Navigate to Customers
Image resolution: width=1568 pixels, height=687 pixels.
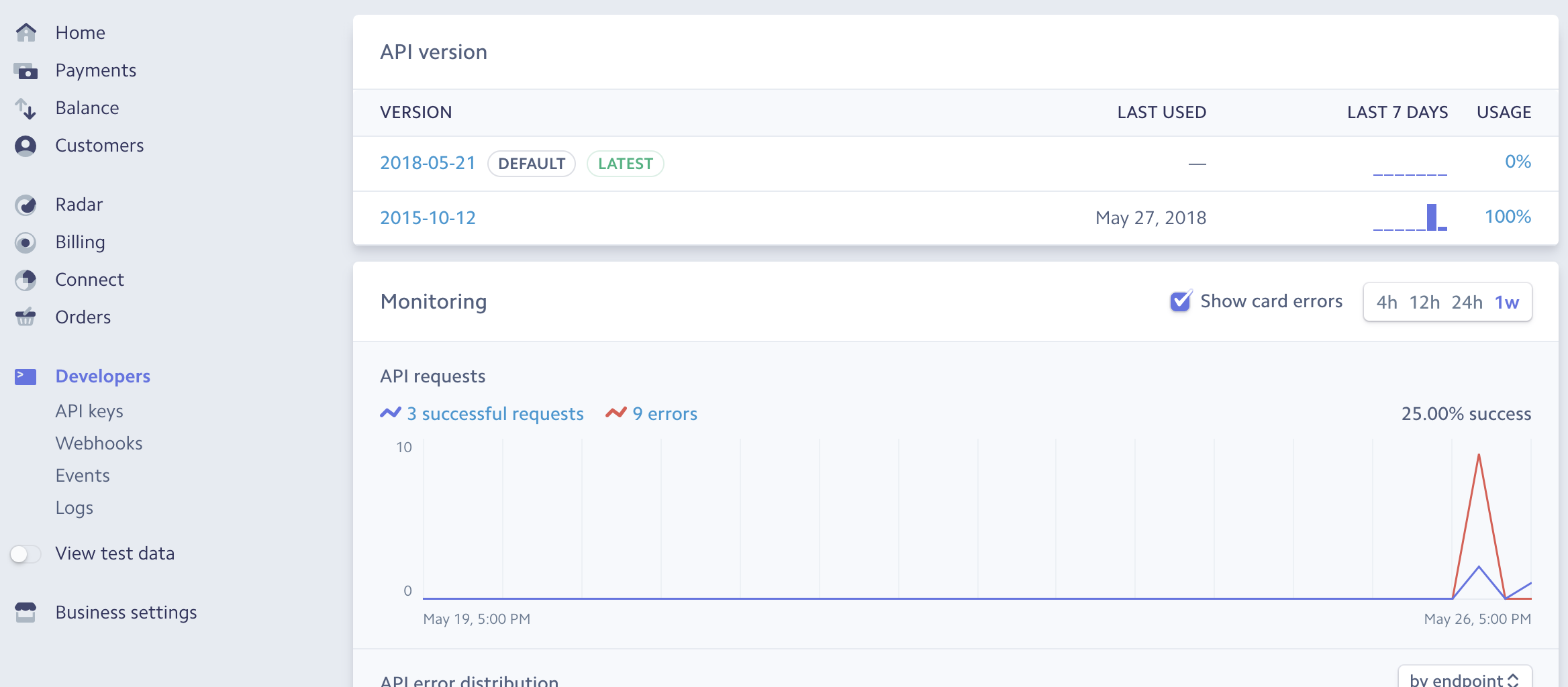(x=99, y=145)
